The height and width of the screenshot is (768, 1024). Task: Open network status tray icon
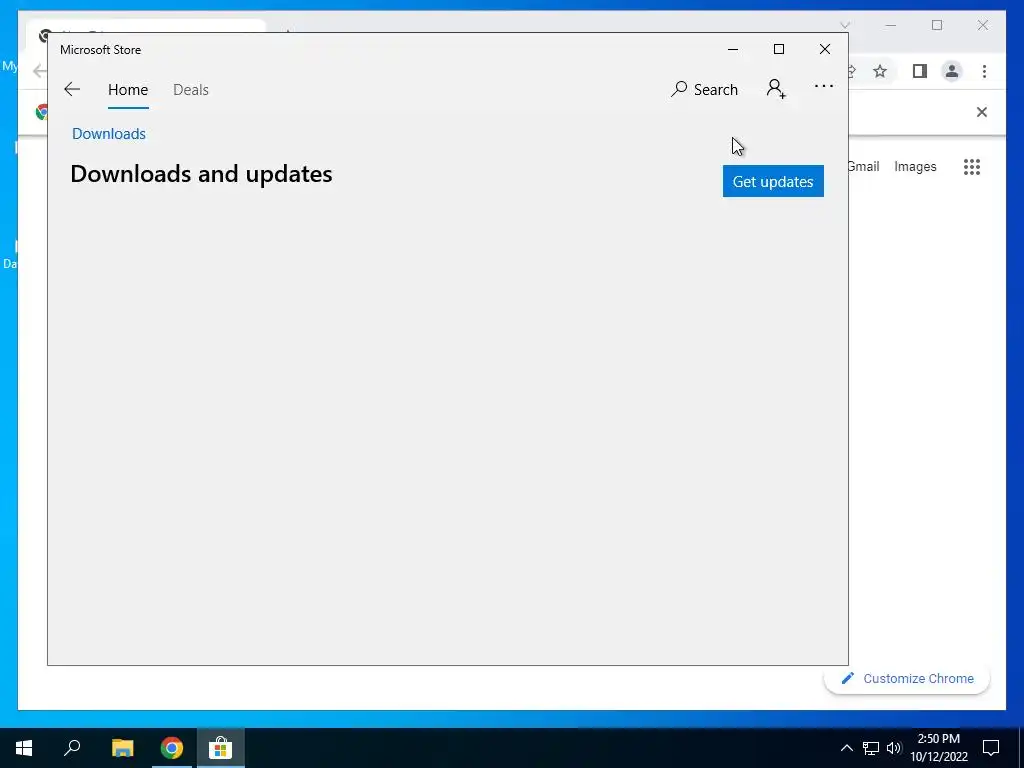(x=871, y=748)
